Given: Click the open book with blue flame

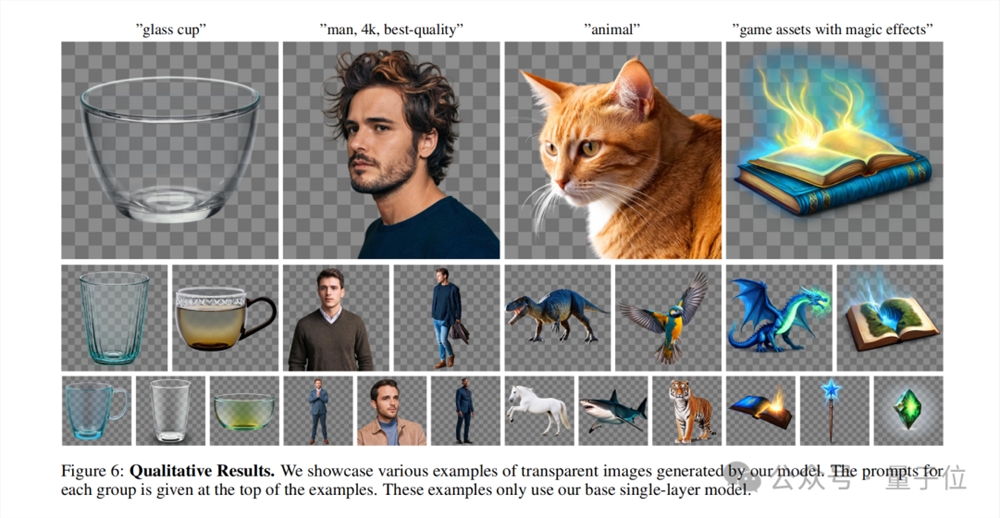Looking at the screenshot, I should click(x=890, y=318).
